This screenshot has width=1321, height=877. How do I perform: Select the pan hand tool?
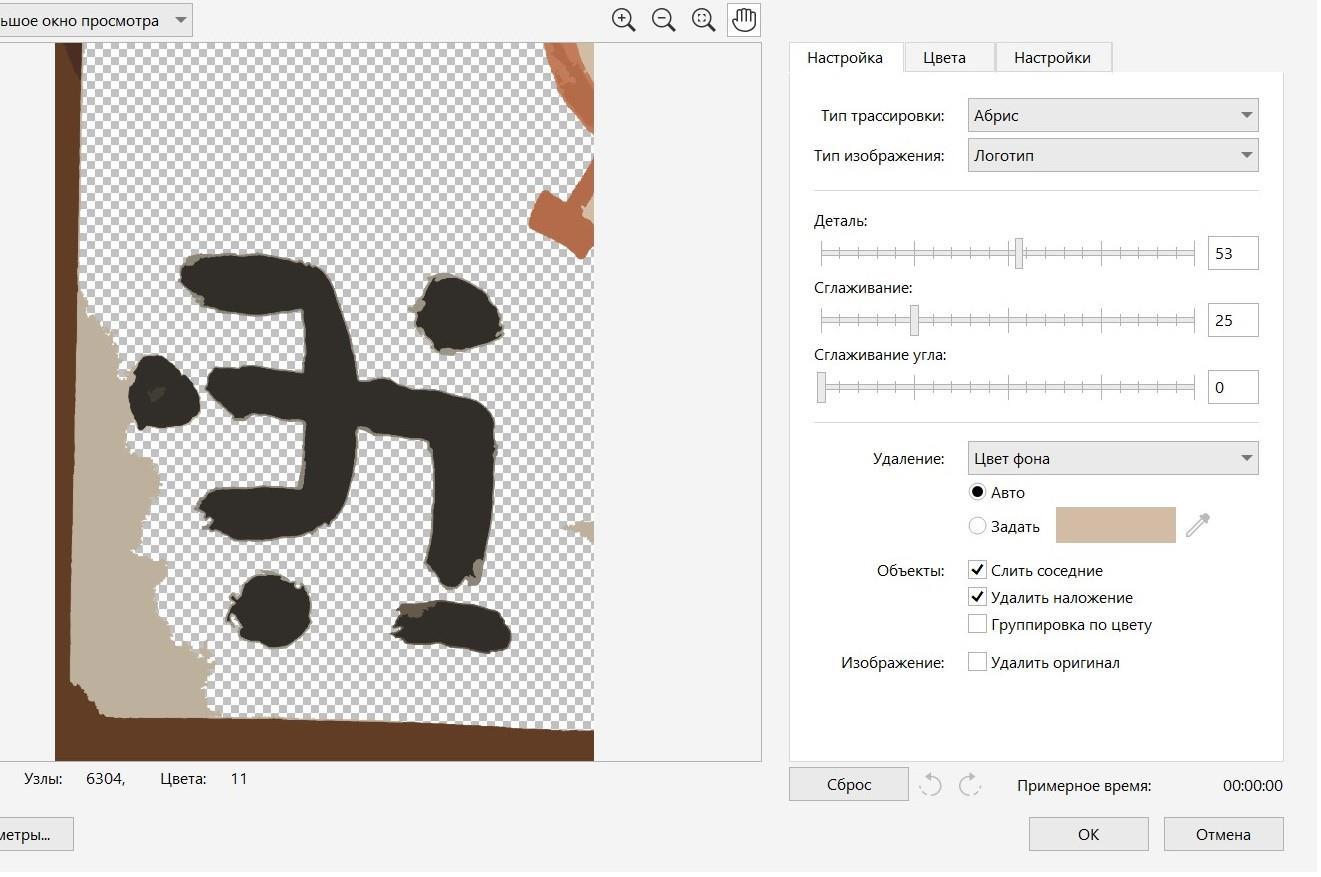(x=744, y=20)
